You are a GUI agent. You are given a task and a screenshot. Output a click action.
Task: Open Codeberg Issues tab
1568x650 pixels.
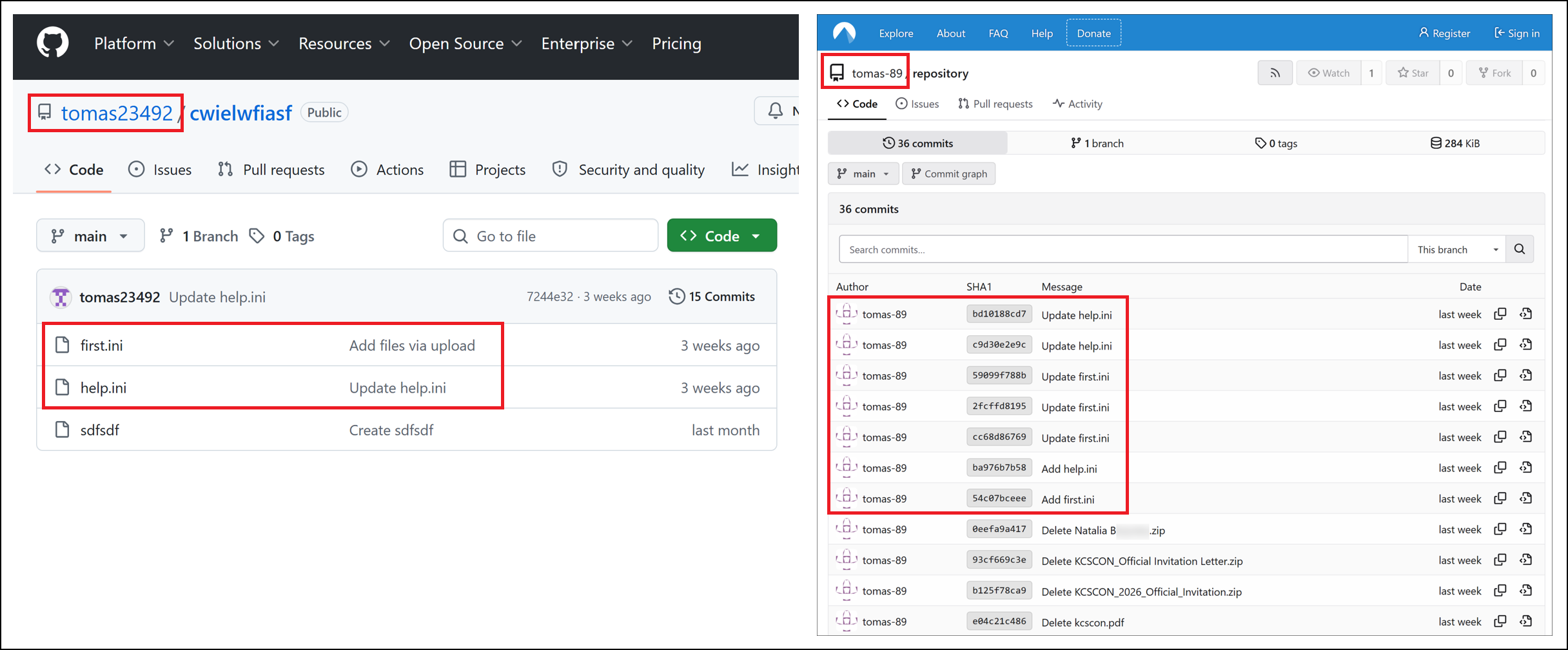point(917,104)
